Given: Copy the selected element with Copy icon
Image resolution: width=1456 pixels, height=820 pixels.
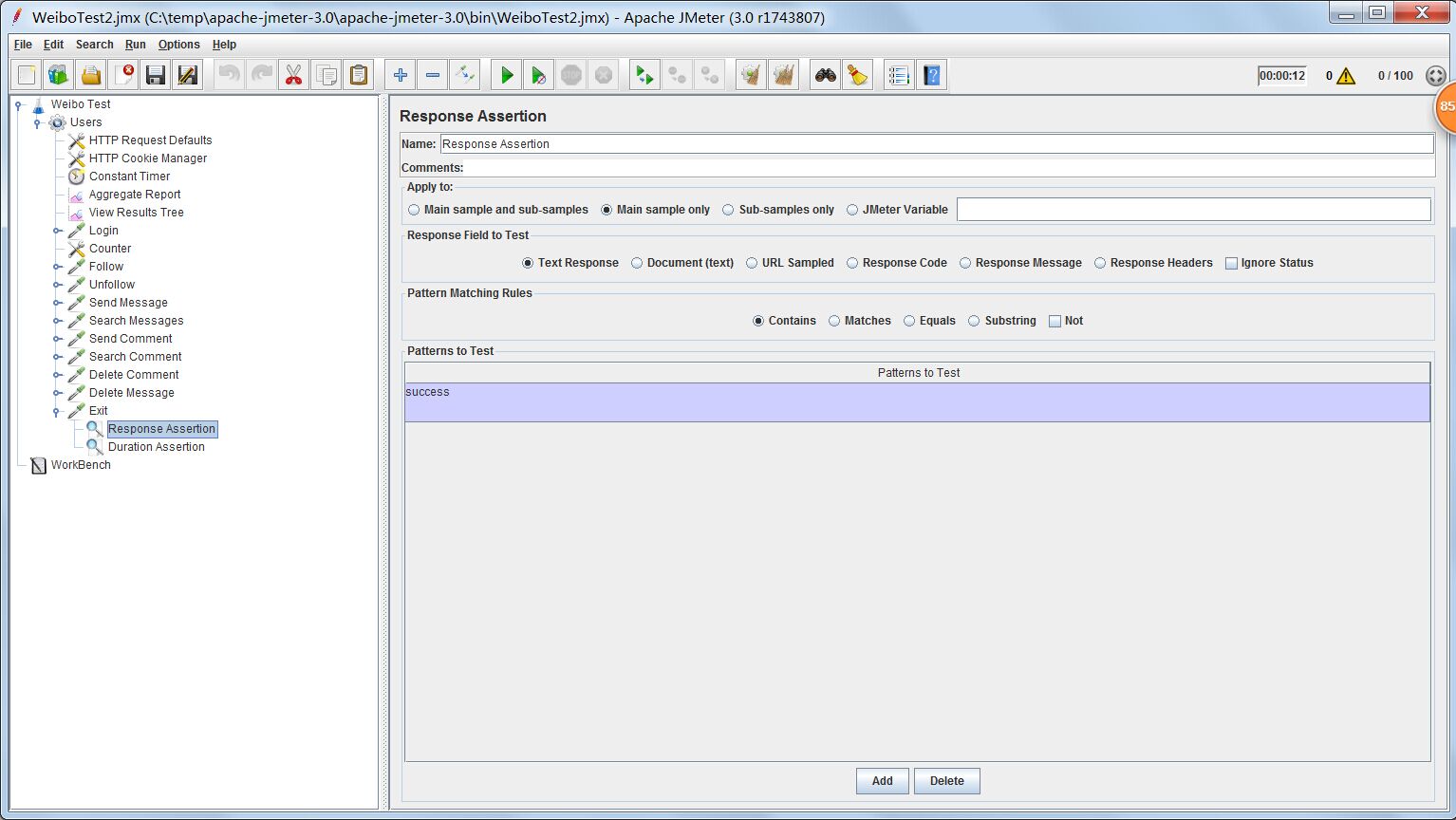Looking at the screenshot, I should (x=326, y=75).
